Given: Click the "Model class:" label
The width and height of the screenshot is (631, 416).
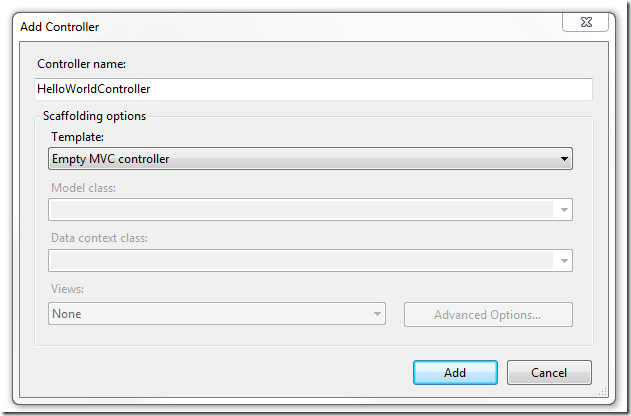Looking at the screenshot, I should (x=83, y=188).
